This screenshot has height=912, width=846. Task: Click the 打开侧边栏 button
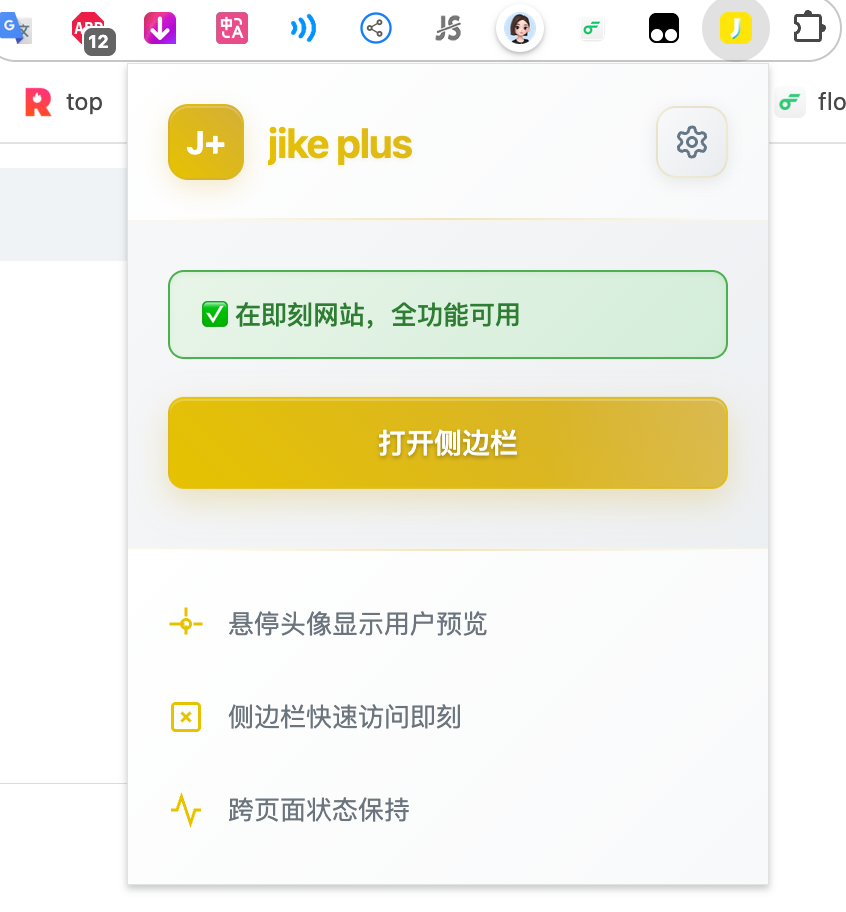coord(447,443)
